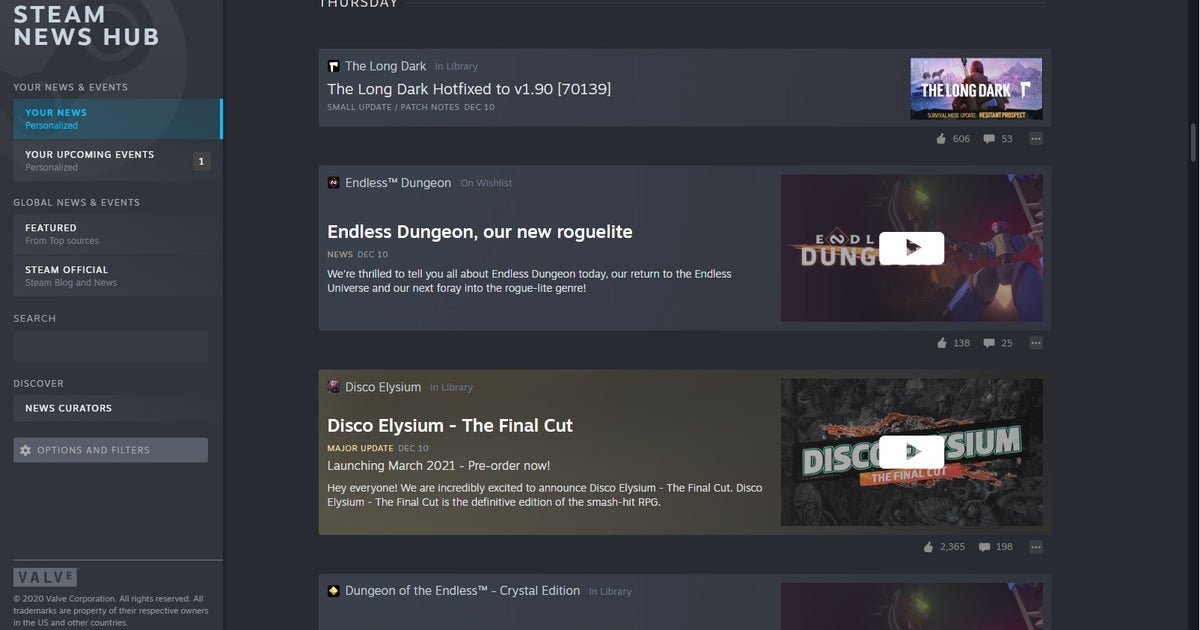Click the Valve logo in footer
Screen dimensions: 1200x630
(x=45, y=577)
